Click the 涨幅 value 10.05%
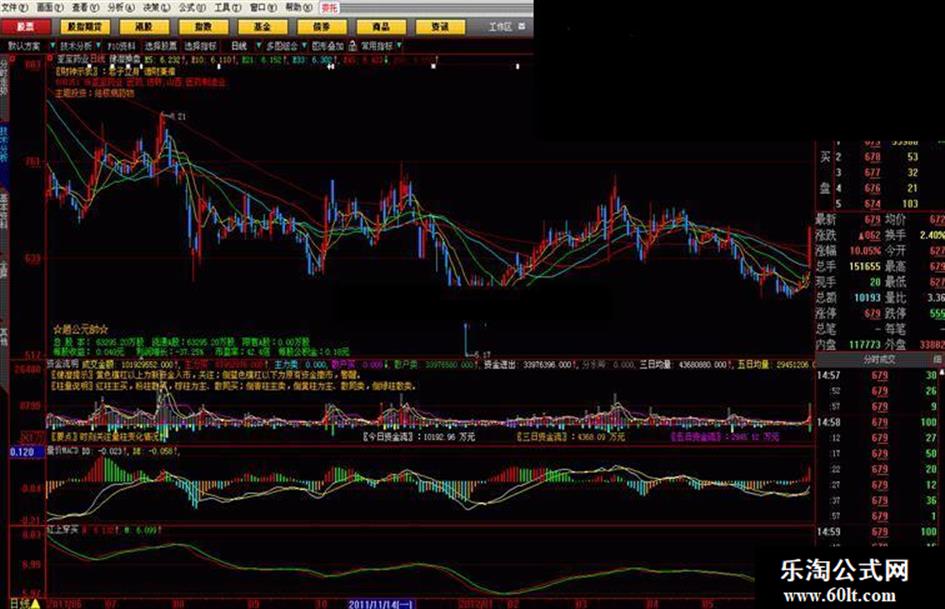This screenshot has height=609, width=945. coord(865,250)
